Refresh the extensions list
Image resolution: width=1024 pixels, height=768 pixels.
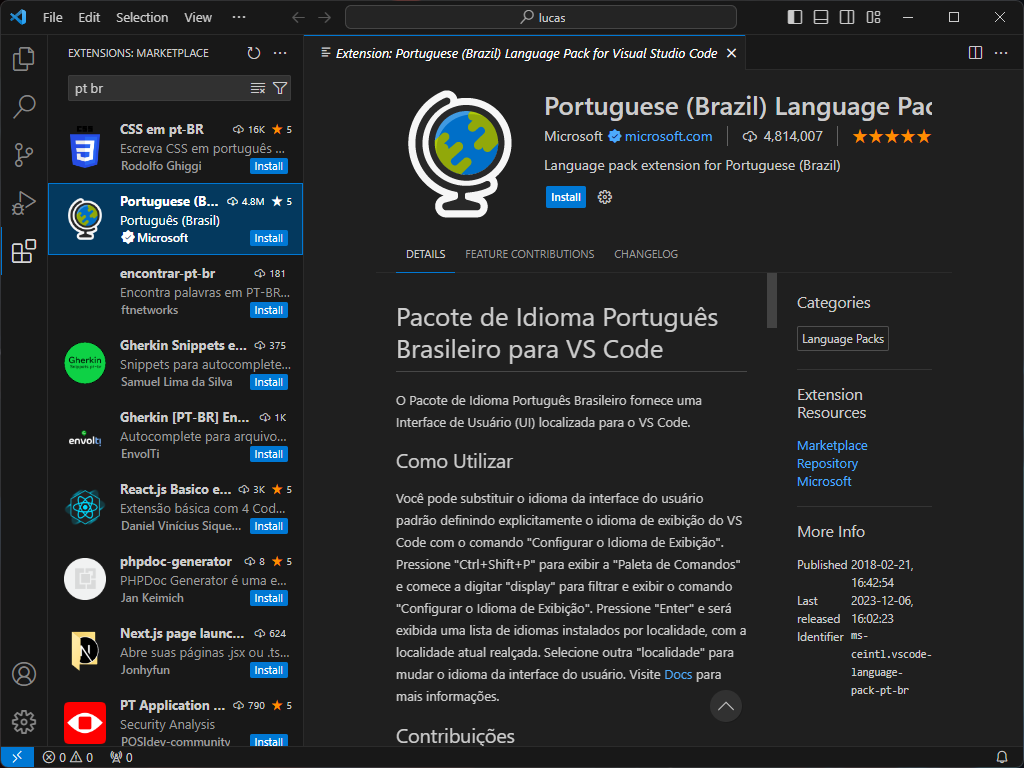click(252, 53)
